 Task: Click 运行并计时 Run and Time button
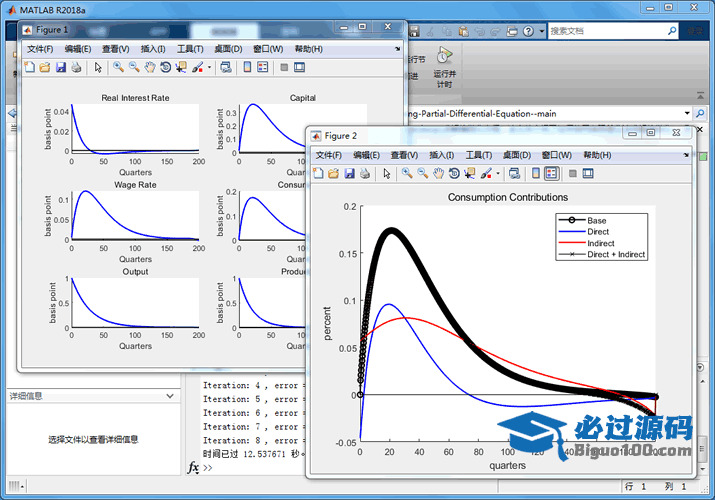445,68
